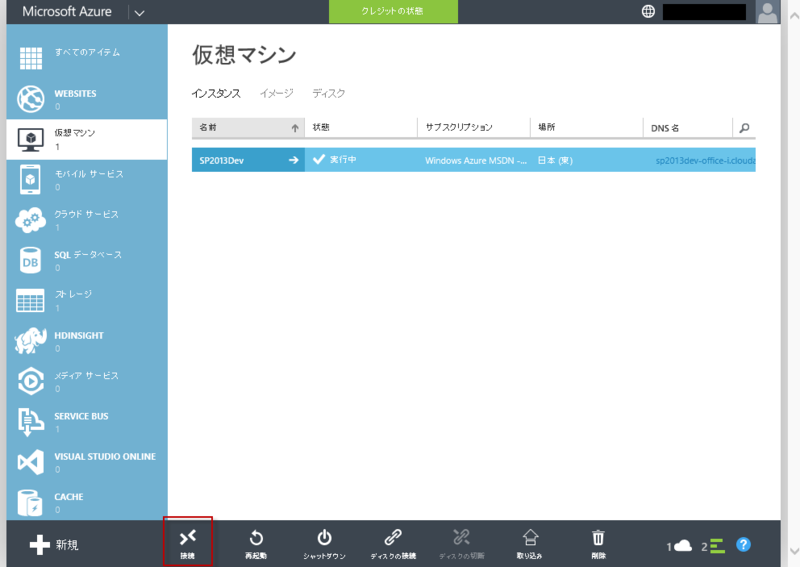Screen dimensions: 800x567
Task: Restart the VM with 再起動
Action: coord(256,544)
